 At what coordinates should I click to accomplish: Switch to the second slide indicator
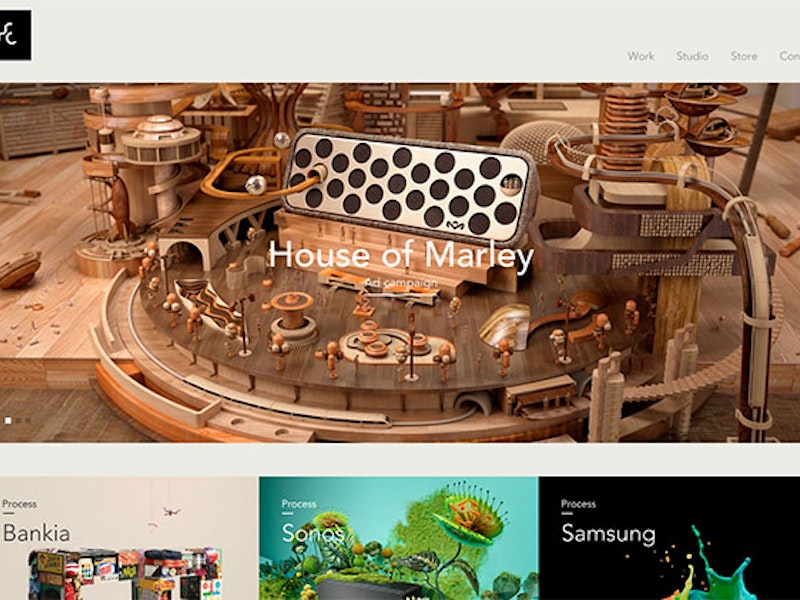click(18, 420)
